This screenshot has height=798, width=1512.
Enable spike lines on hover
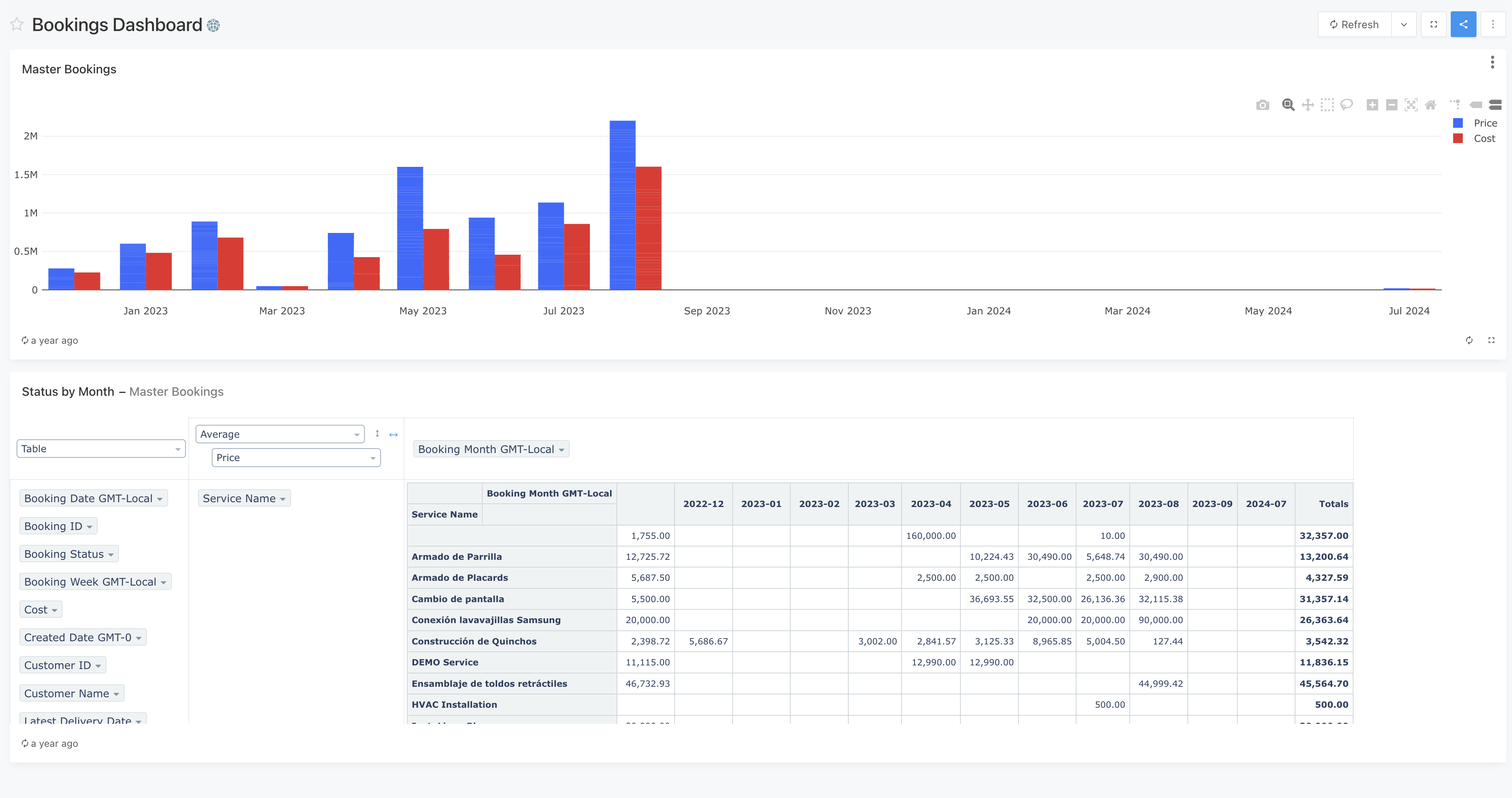coord(1455,104)
